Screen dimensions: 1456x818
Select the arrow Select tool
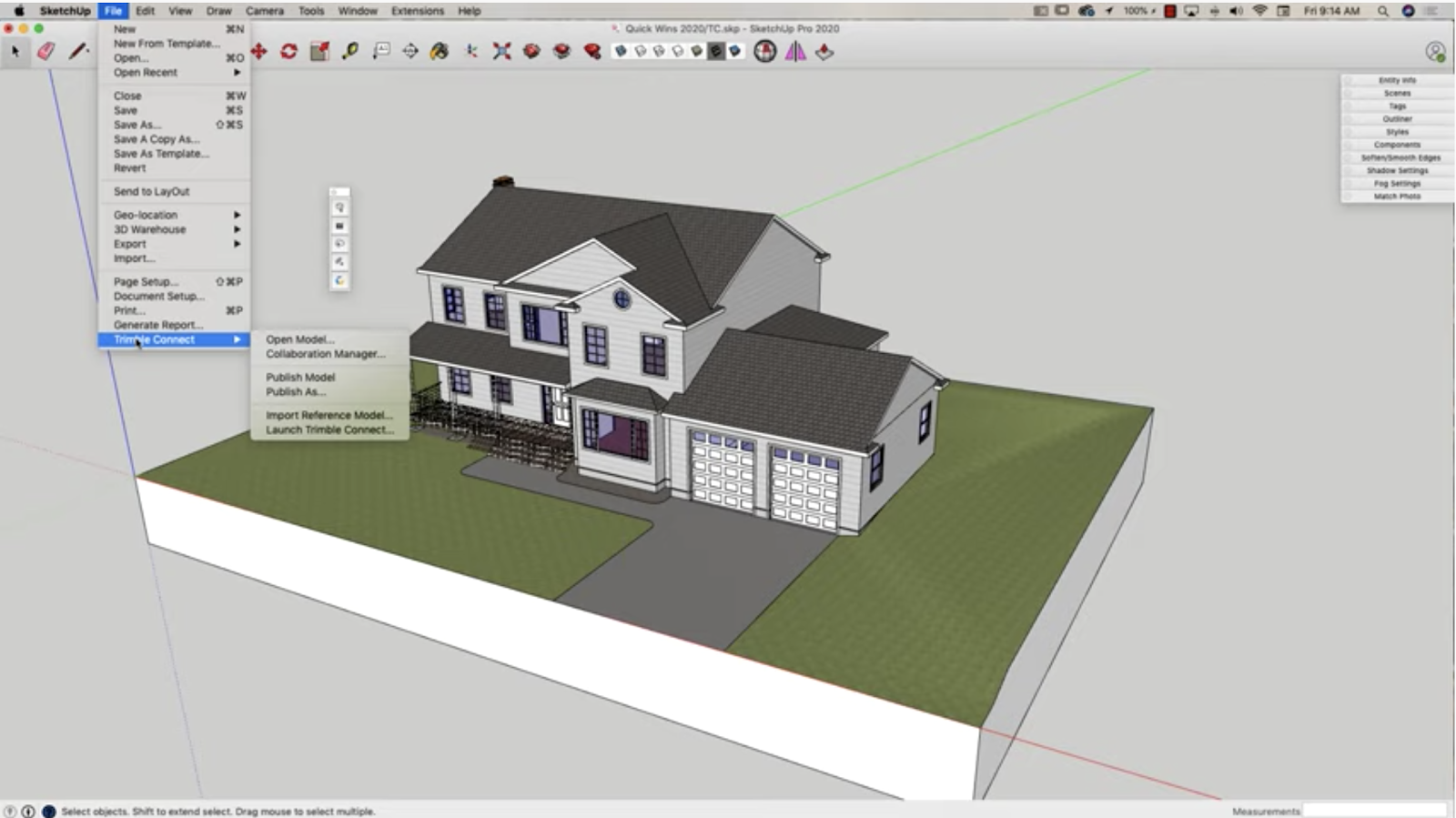[x=15, y=52]
